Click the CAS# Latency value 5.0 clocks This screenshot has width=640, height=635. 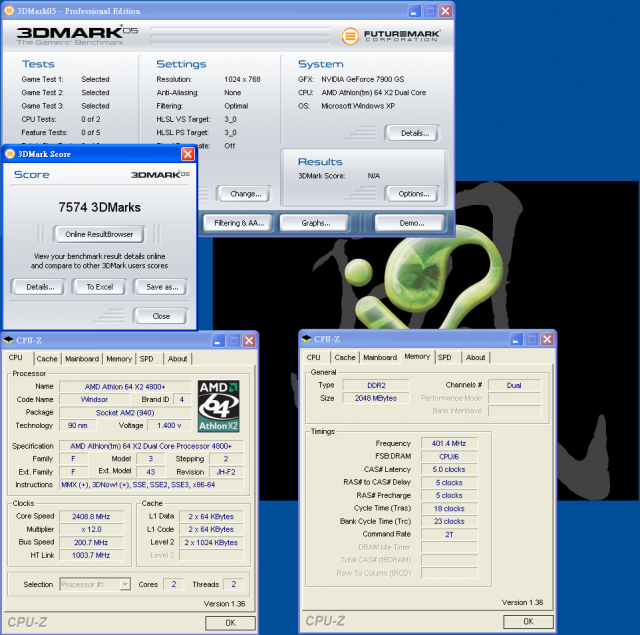coord(449,469)
